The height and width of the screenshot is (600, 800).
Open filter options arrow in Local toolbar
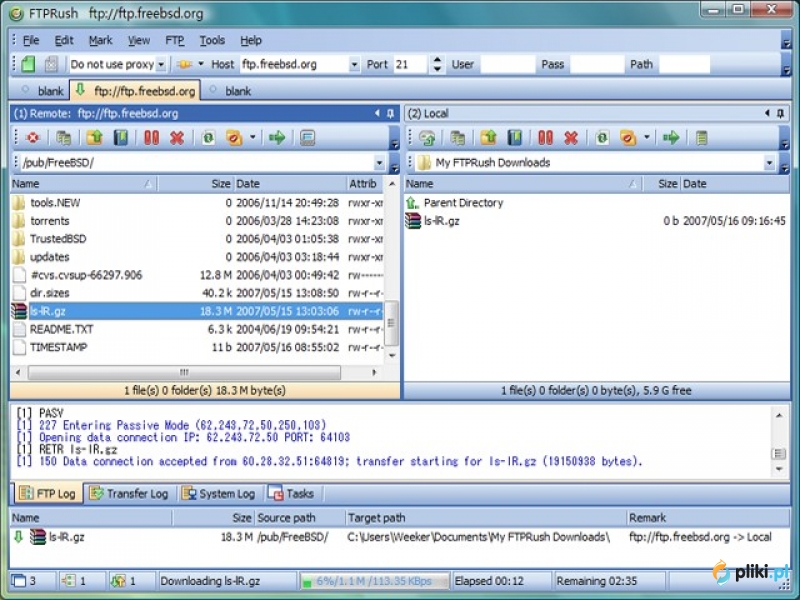pyautogui.click(x=646, y=137)
